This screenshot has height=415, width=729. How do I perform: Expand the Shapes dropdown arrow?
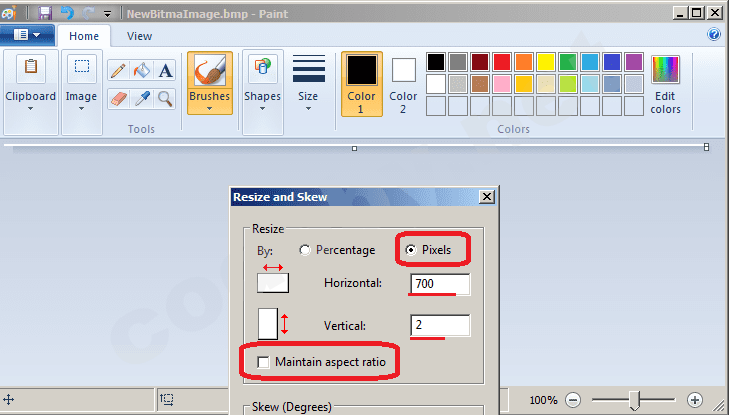pyautogui.click(x=263, y=109)
